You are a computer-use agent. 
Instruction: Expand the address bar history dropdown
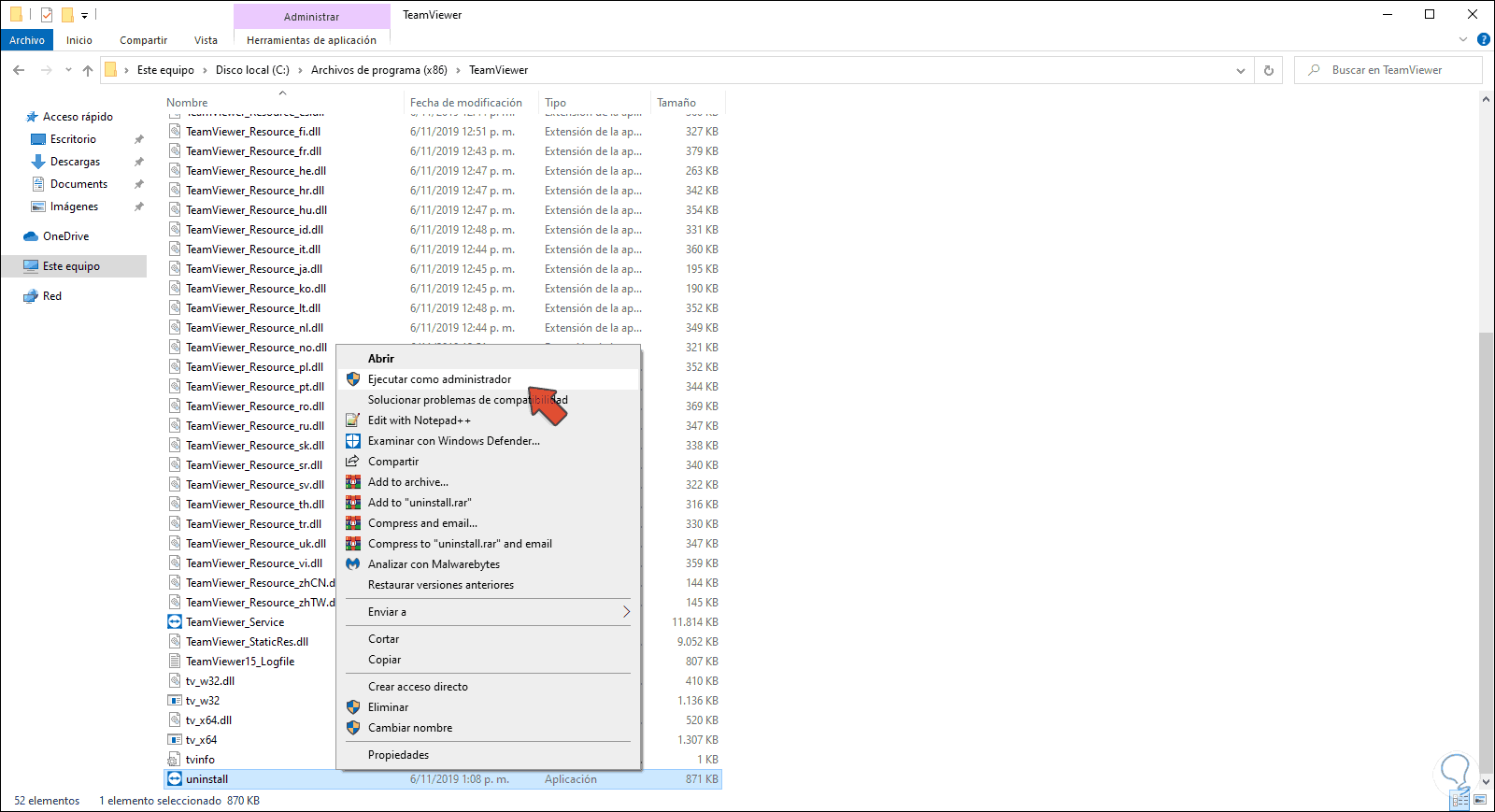pos(1241,70)
